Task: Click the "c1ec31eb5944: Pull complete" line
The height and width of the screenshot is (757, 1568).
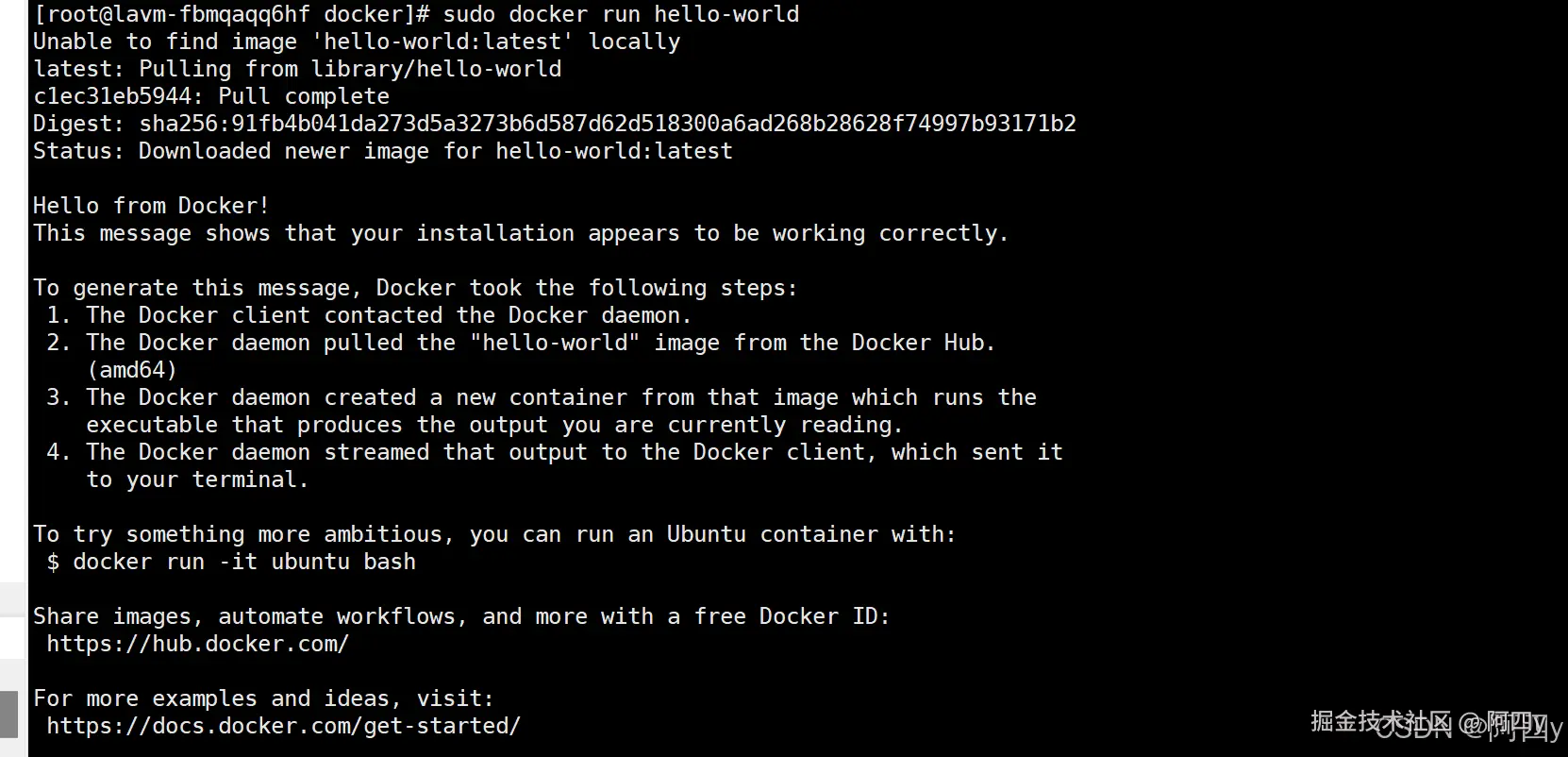Action: pyautogui.click(x=211, y=97)
